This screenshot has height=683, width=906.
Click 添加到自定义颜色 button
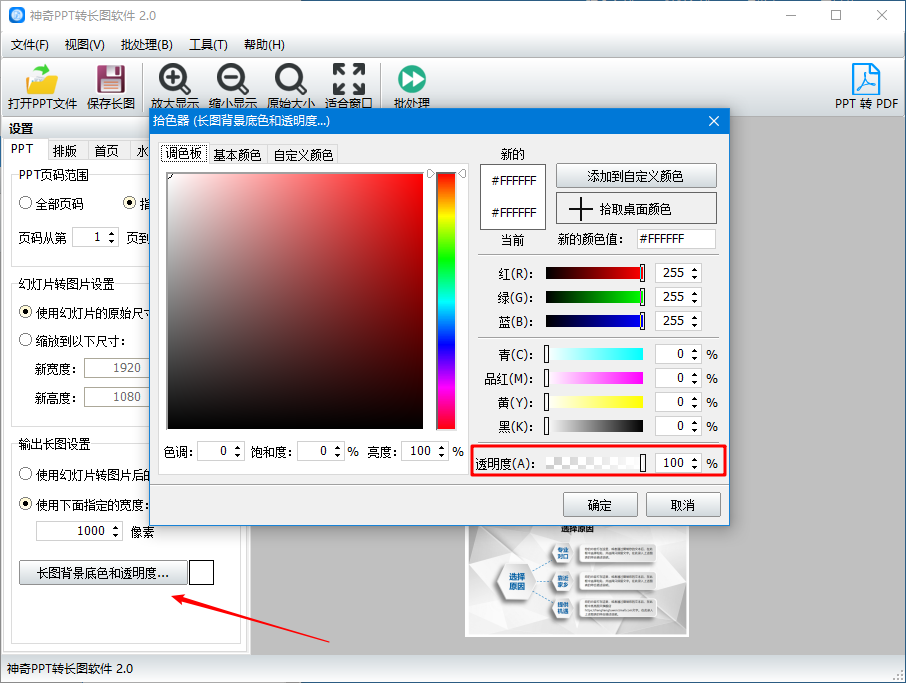[x=636, y=176]
